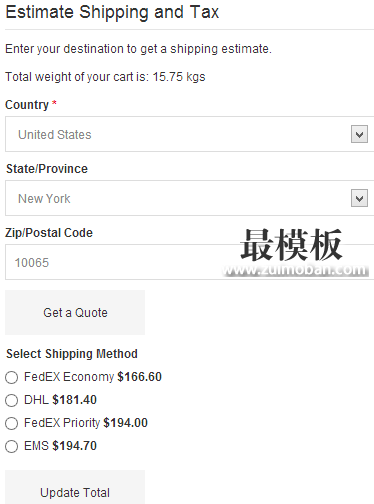
Task: Open the Country combo box showing United States
Action: pyautogui.click(x=189, y=134)
